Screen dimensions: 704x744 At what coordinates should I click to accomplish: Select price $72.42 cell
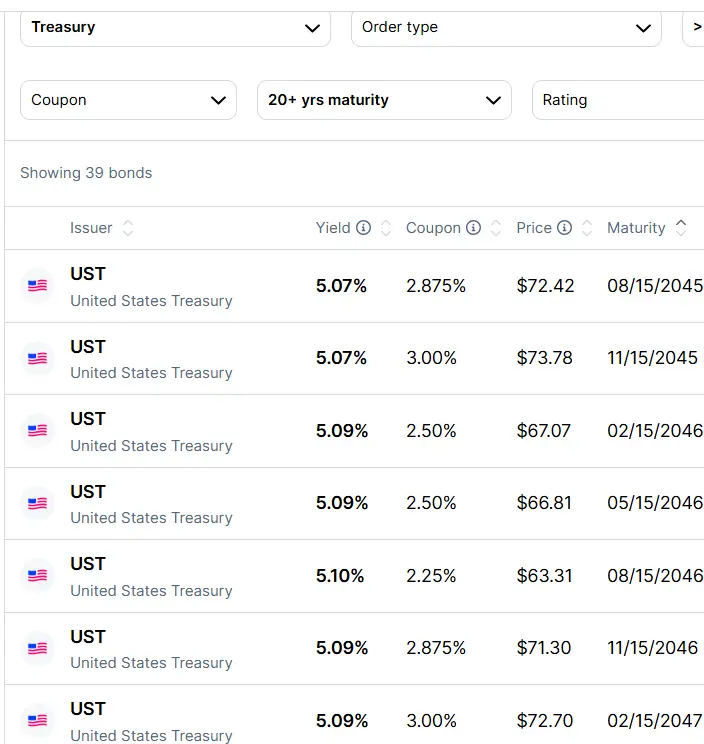[546, 286]
